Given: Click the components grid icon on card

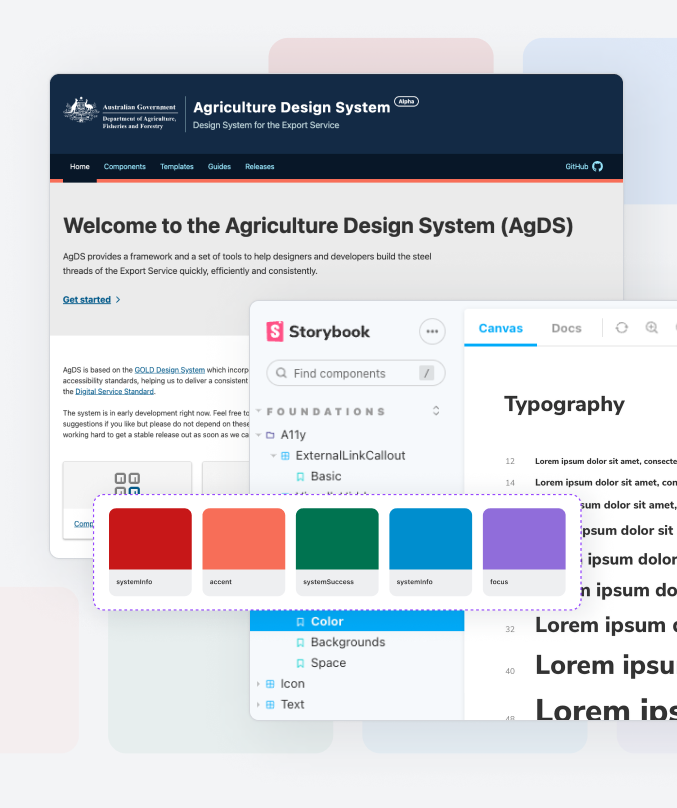Looking at the screenshot, I should 127,484.
